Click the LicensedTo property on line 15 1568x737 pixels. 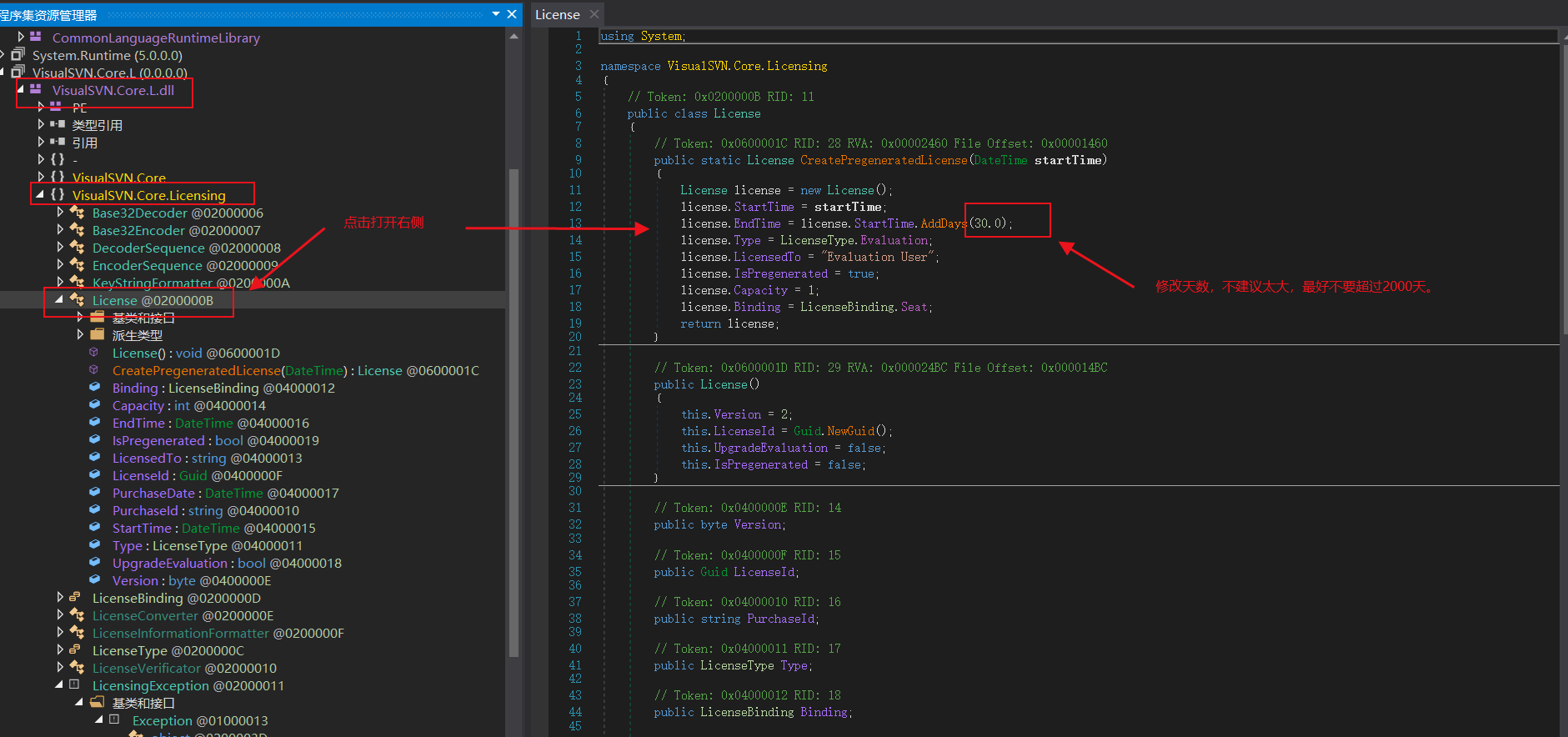tap(767, 257)
